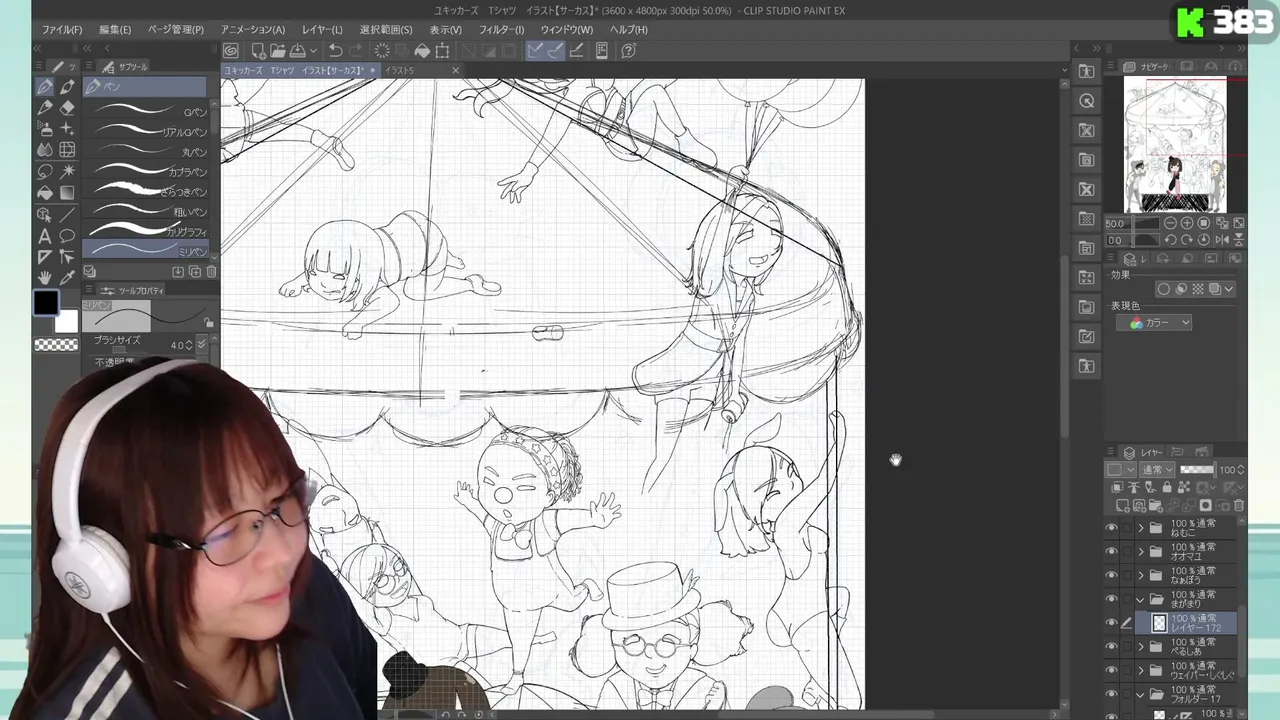The image size is (1280, 720).
Task: Select the Lasso selection tool
Action: point(45,172)
